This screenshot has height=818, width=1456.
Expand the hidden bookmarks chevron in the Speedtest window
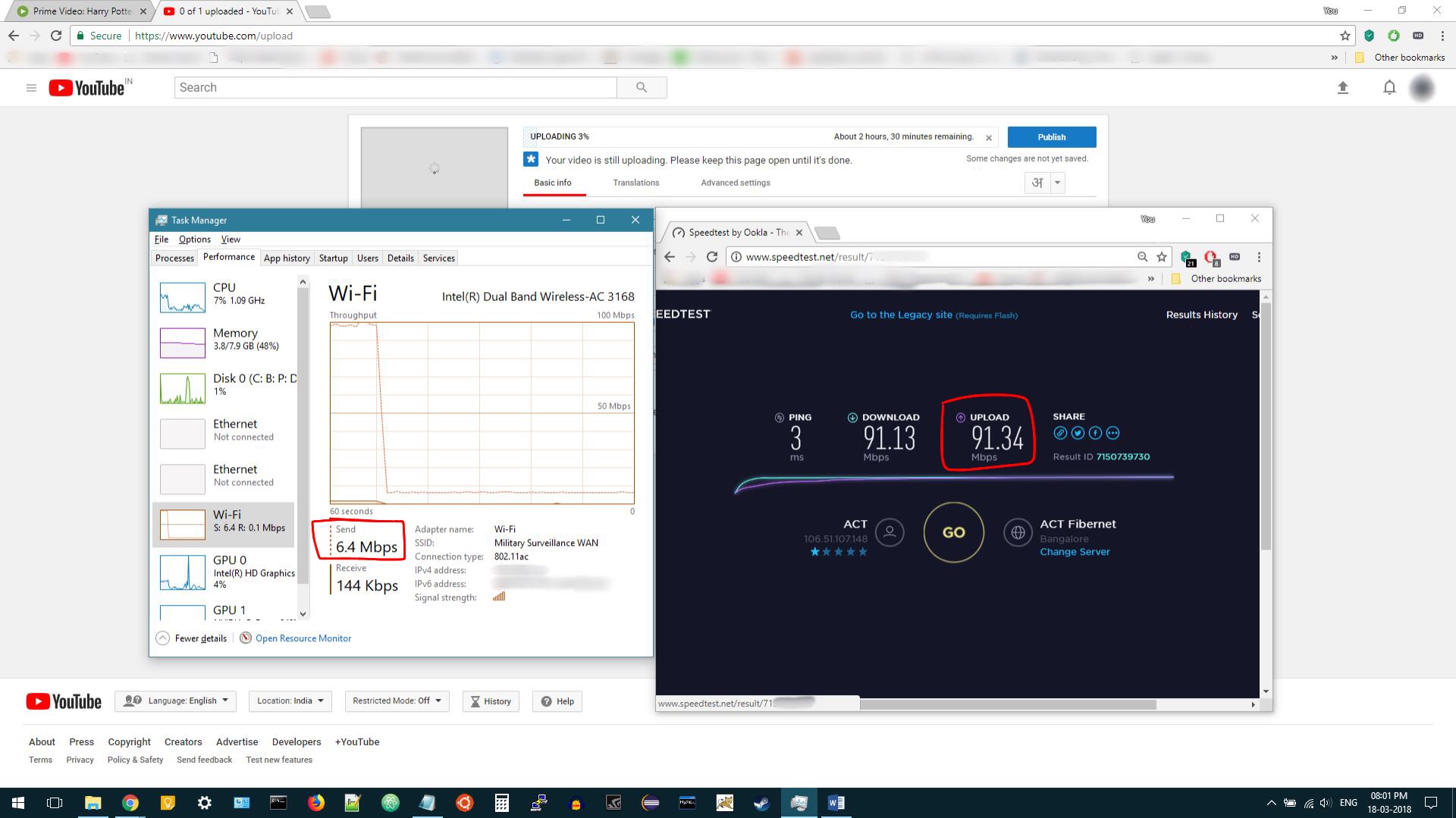pos(1151,279)
